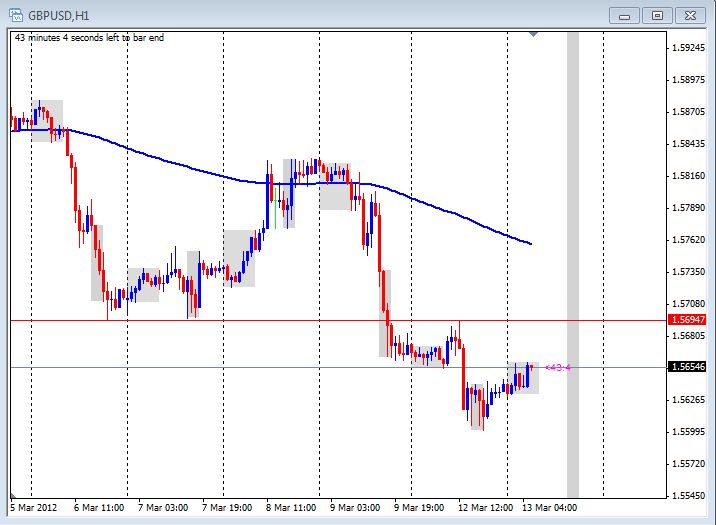Click the 1.57620 price scale value
This screenshot has height=525, width=716.
689,240
